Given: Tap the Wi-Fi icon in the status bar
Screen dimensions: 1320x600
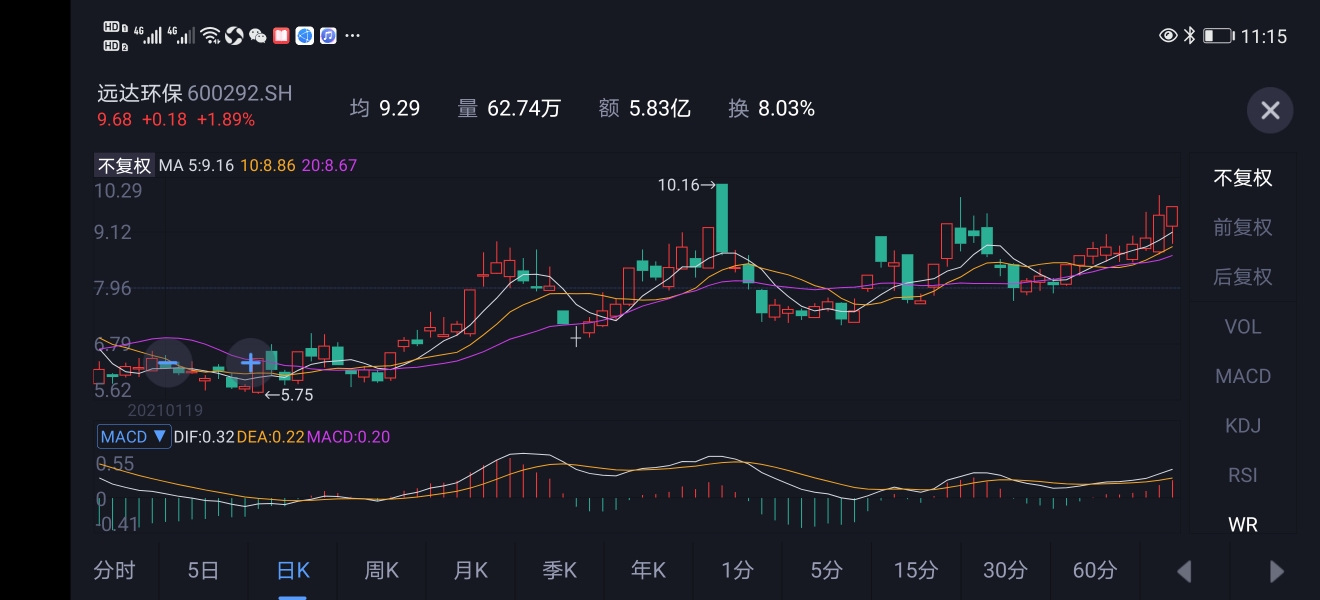Looking at the screenshot, I should [x=211, y=34].
